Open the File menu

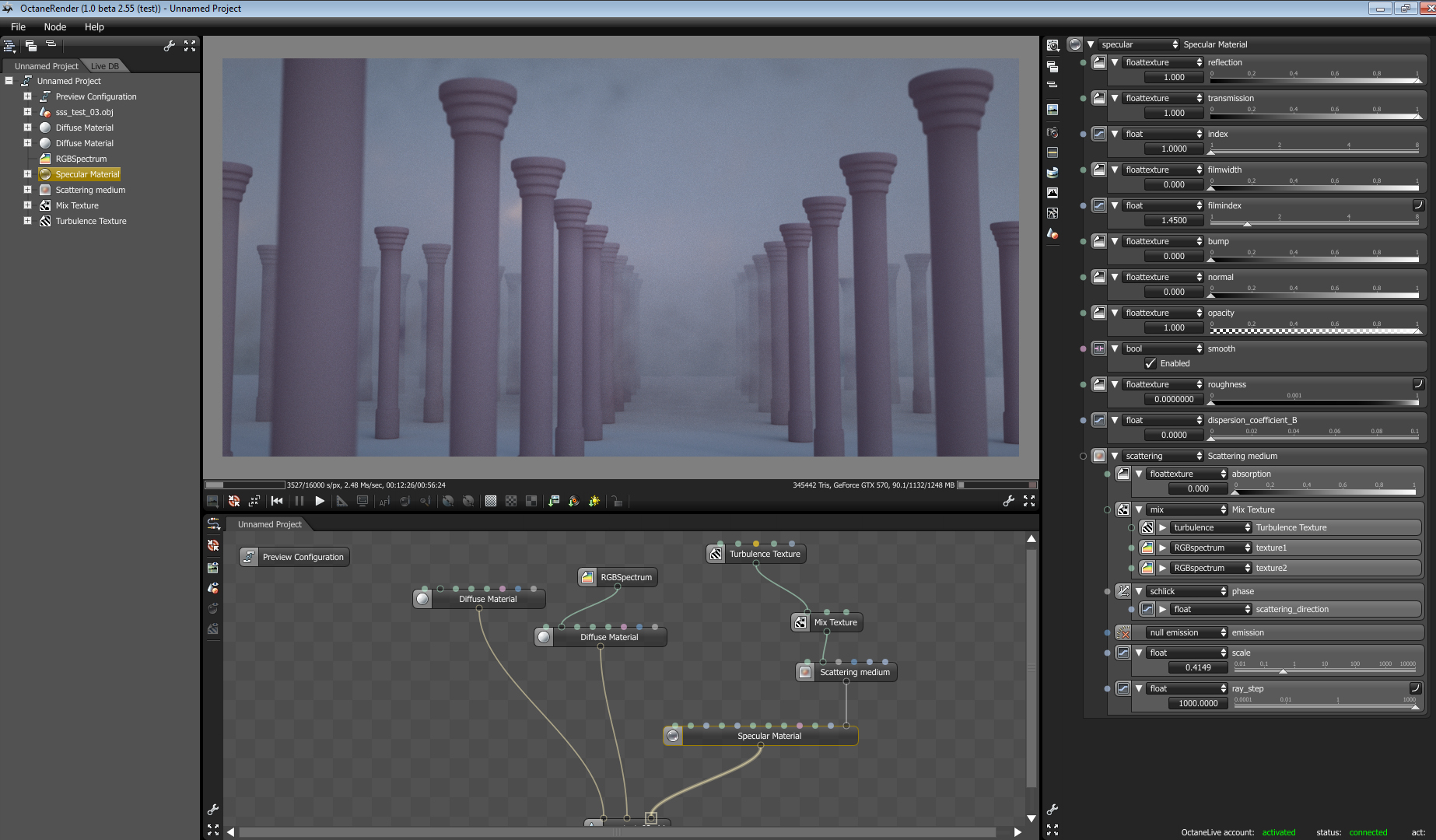tap(18, 26)
